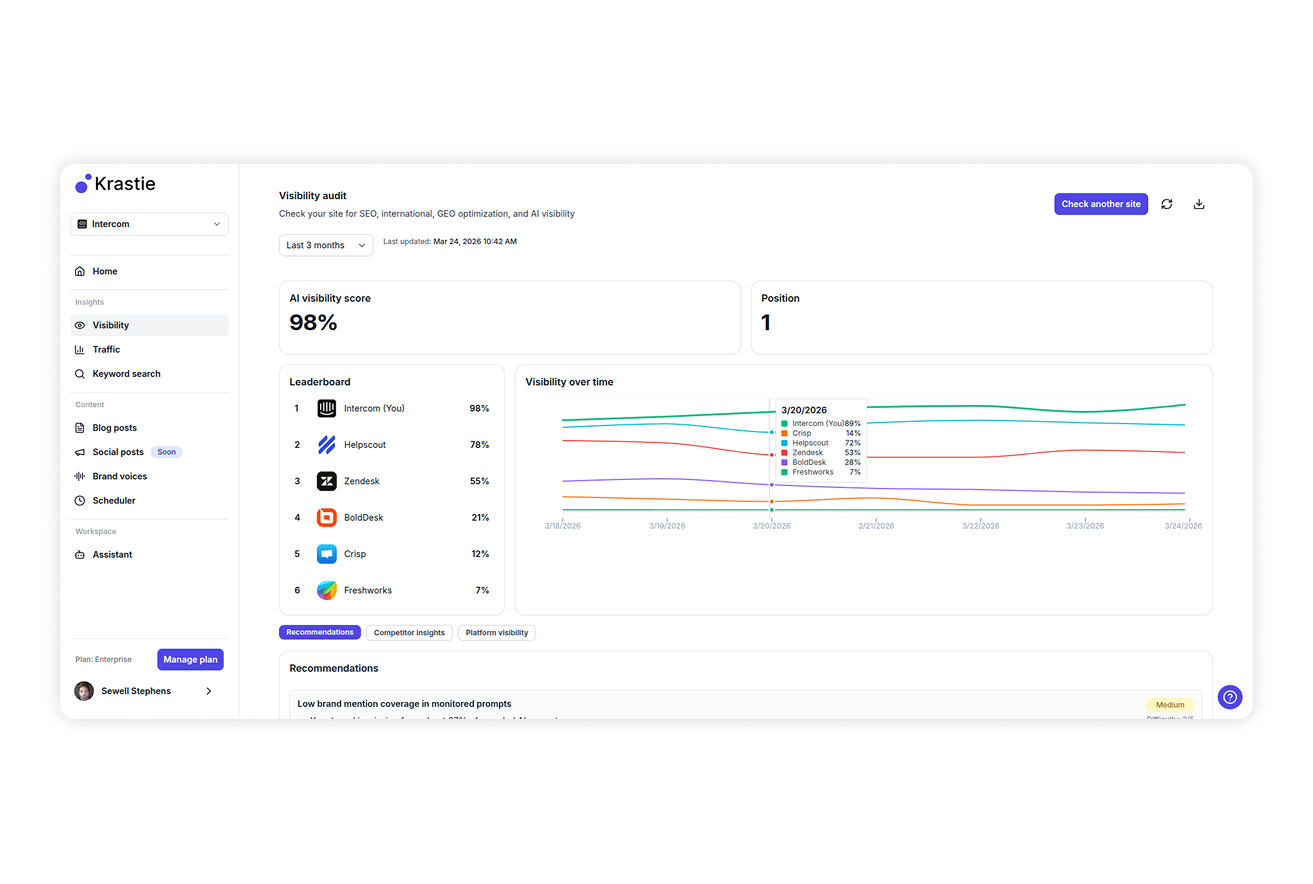Click the Traffic bar chart icon
1313x884 pixels.
(80, 349)
